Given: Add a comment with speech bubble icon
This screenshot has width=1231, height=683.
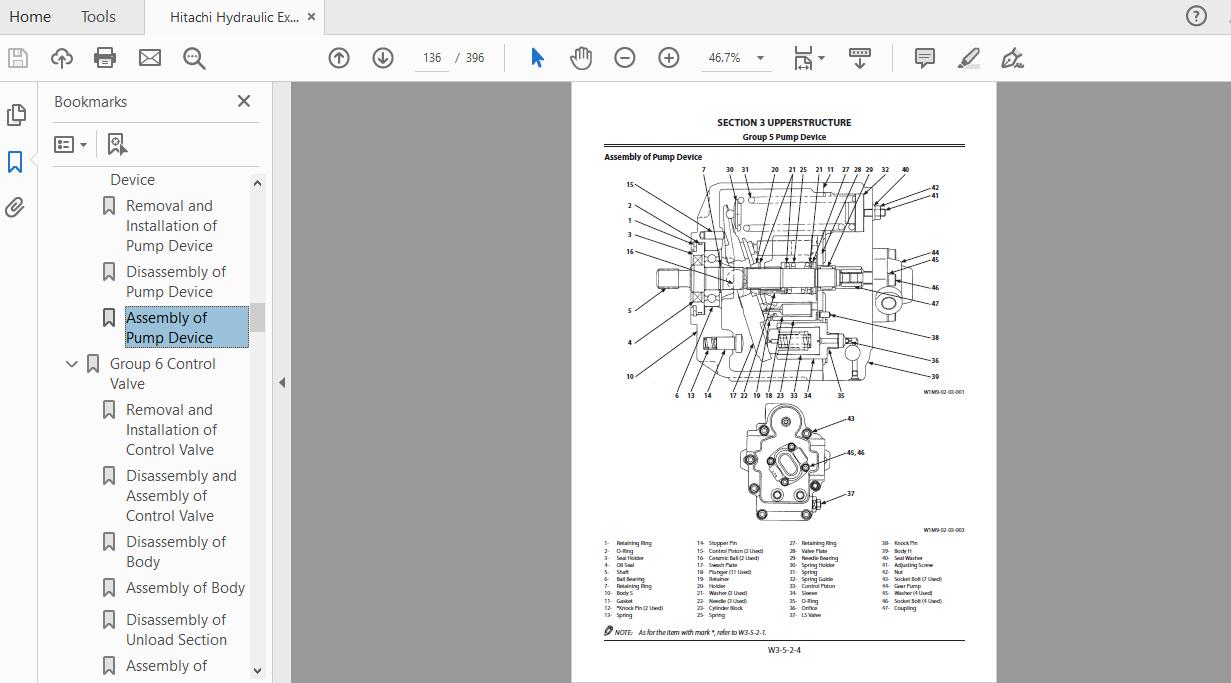Looking at the screenshot, I should (925, 58).
